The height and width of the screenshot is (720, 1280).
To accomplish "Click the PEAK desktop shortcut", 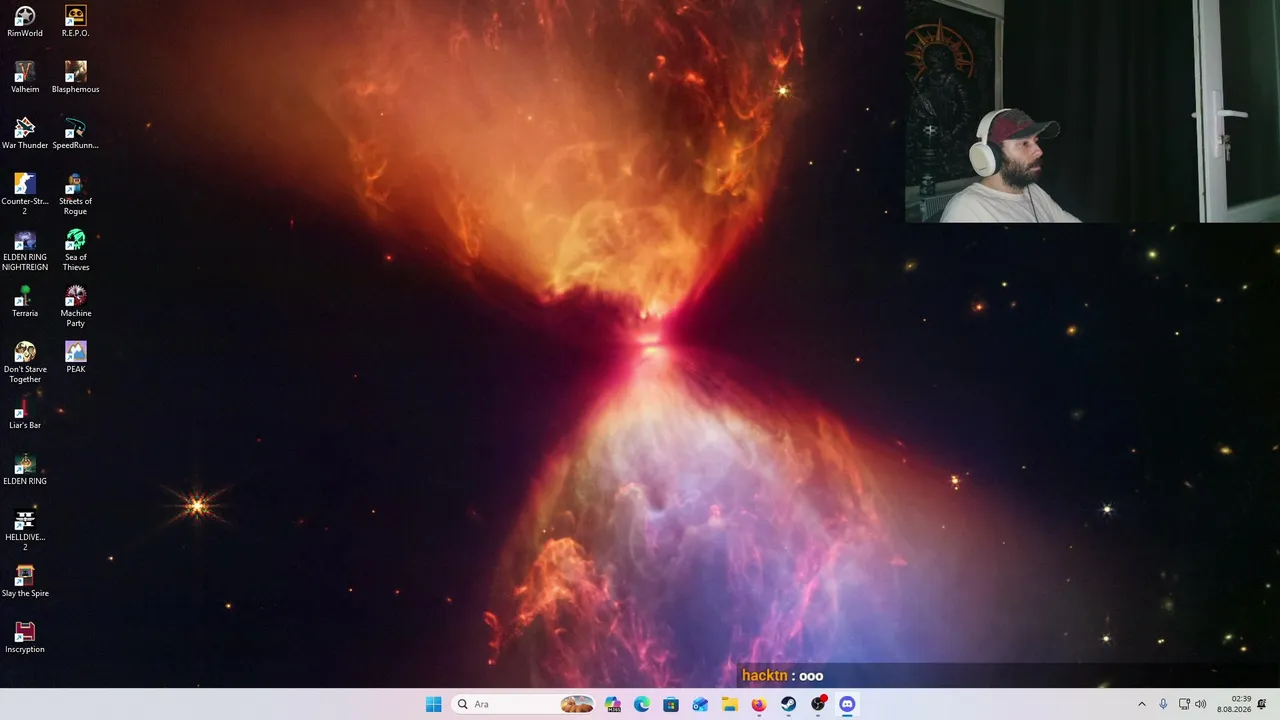I will click(76, 358).
